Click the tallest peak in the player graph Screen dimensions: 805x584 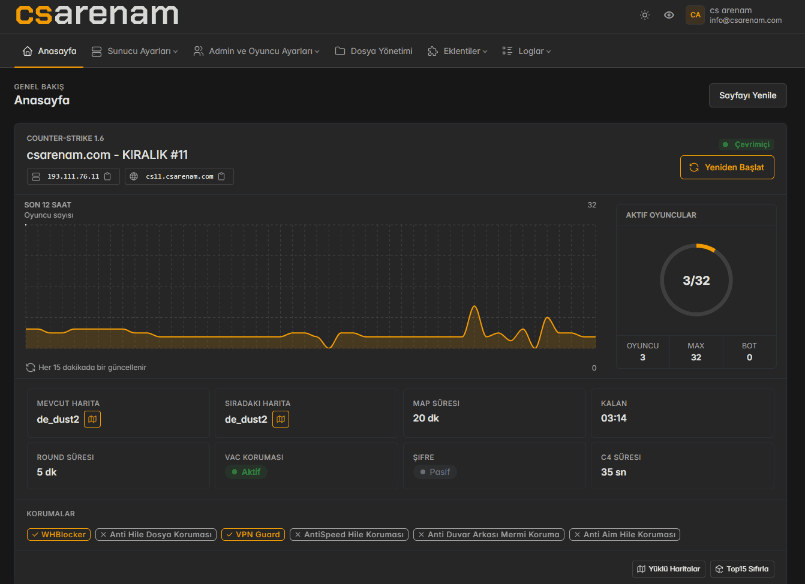click(x=474, y=307)
